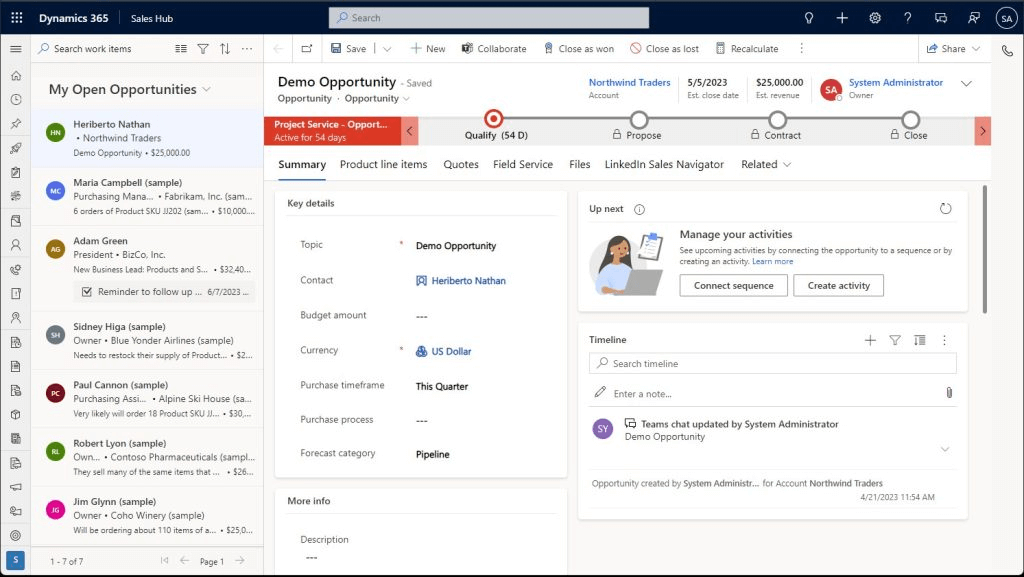Image resolution: width=1024 pixels, height=577 pixels.
Task: Click the paperclip attach icon in timeline
Action: tap(949, 393)
